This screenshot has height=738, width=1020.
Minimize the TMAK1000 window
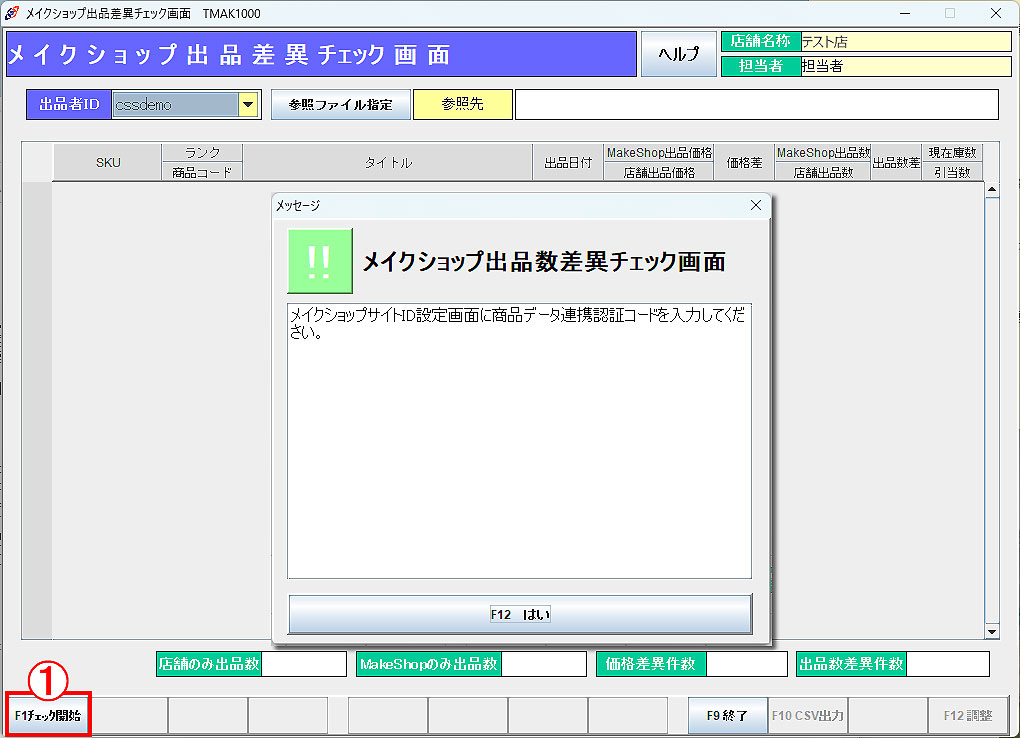[904, 13]
